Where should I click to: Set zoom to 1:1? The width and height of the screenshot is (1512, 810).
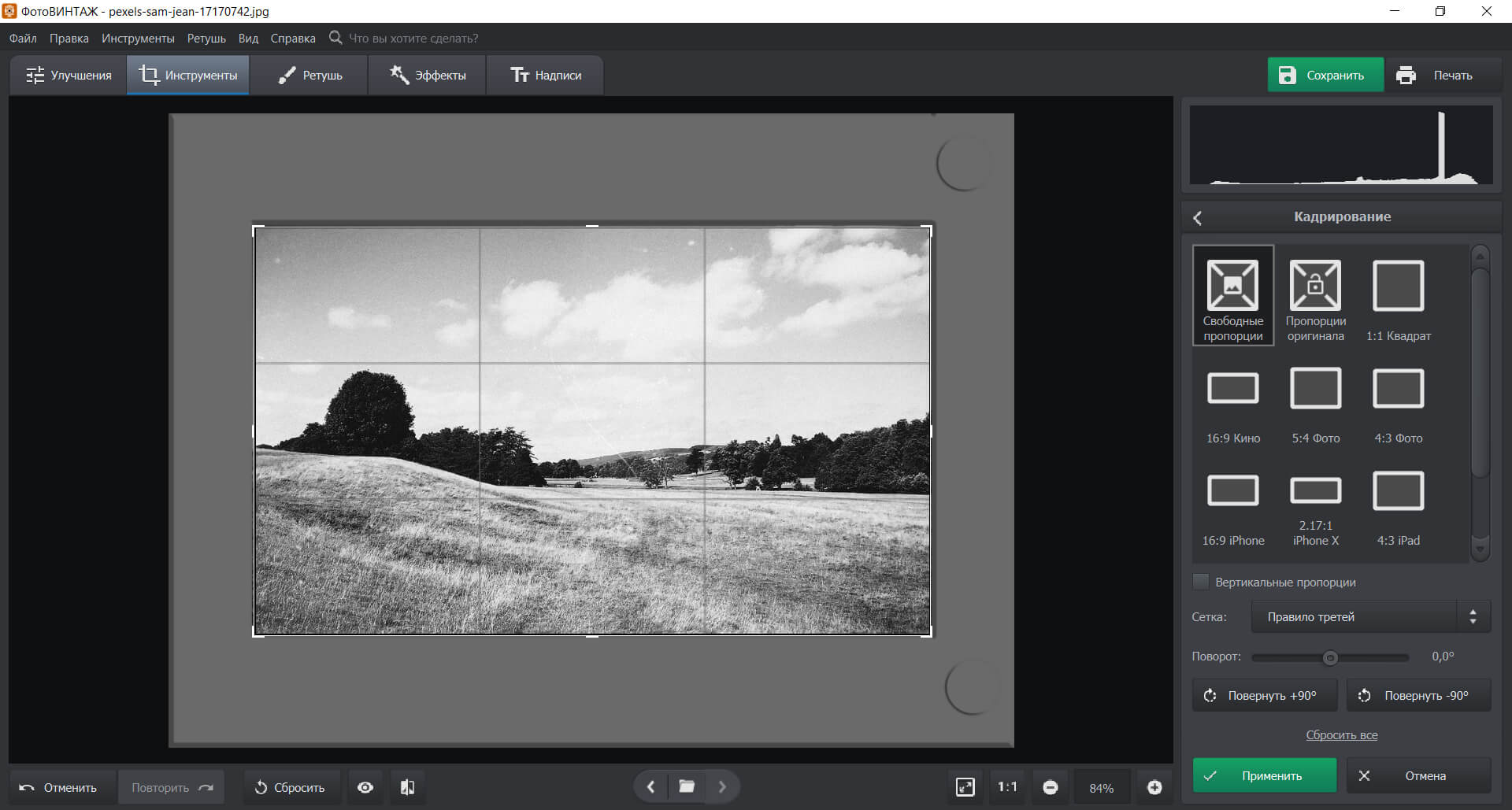tap(1007, 787)
